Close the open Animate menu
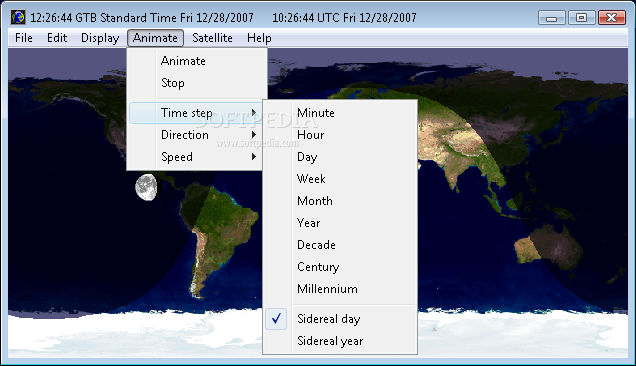Viewport: 636px width, 366px height. point(155,38)
